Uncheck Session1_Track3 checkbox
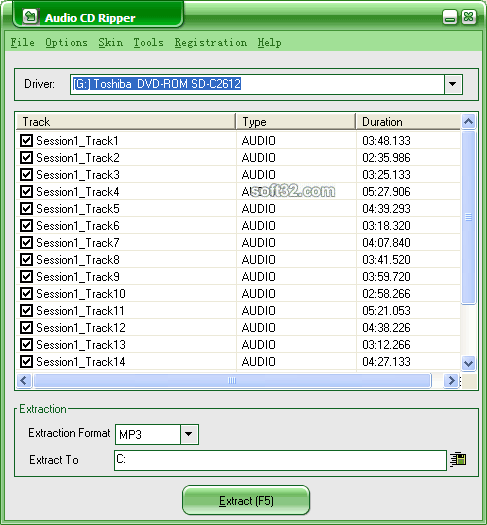 [x=26, y=174]
